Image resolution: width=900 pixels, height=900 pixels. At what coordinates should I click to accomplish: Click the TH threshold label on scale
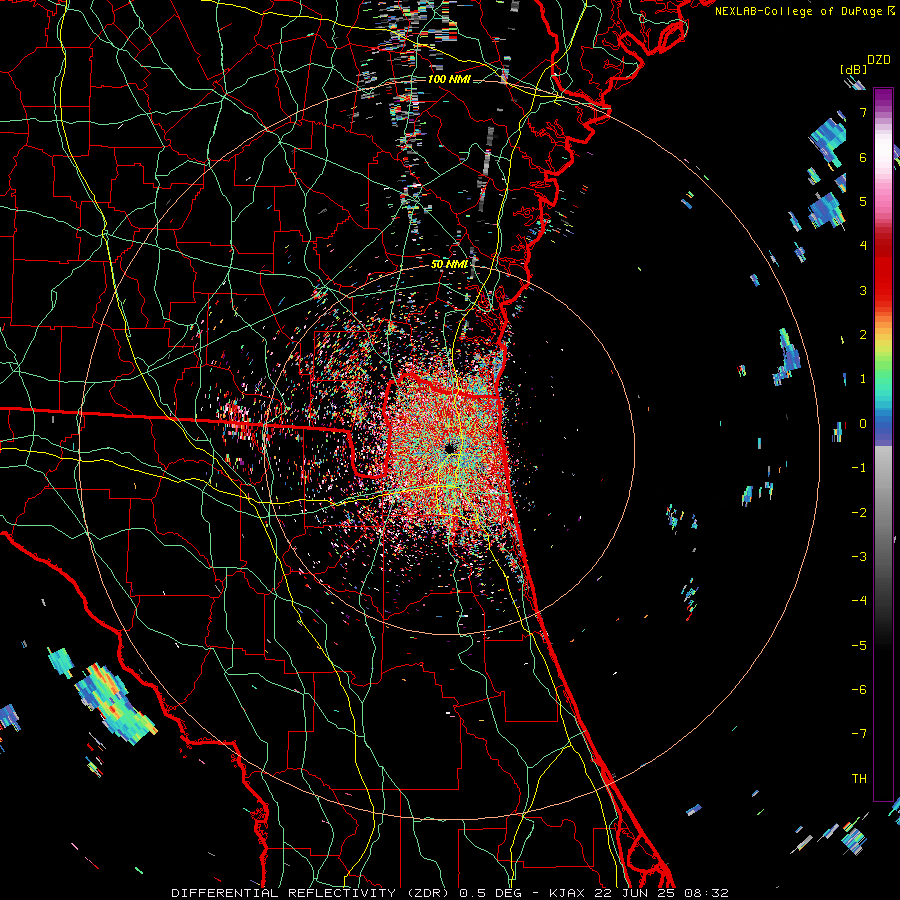point(859,779)
